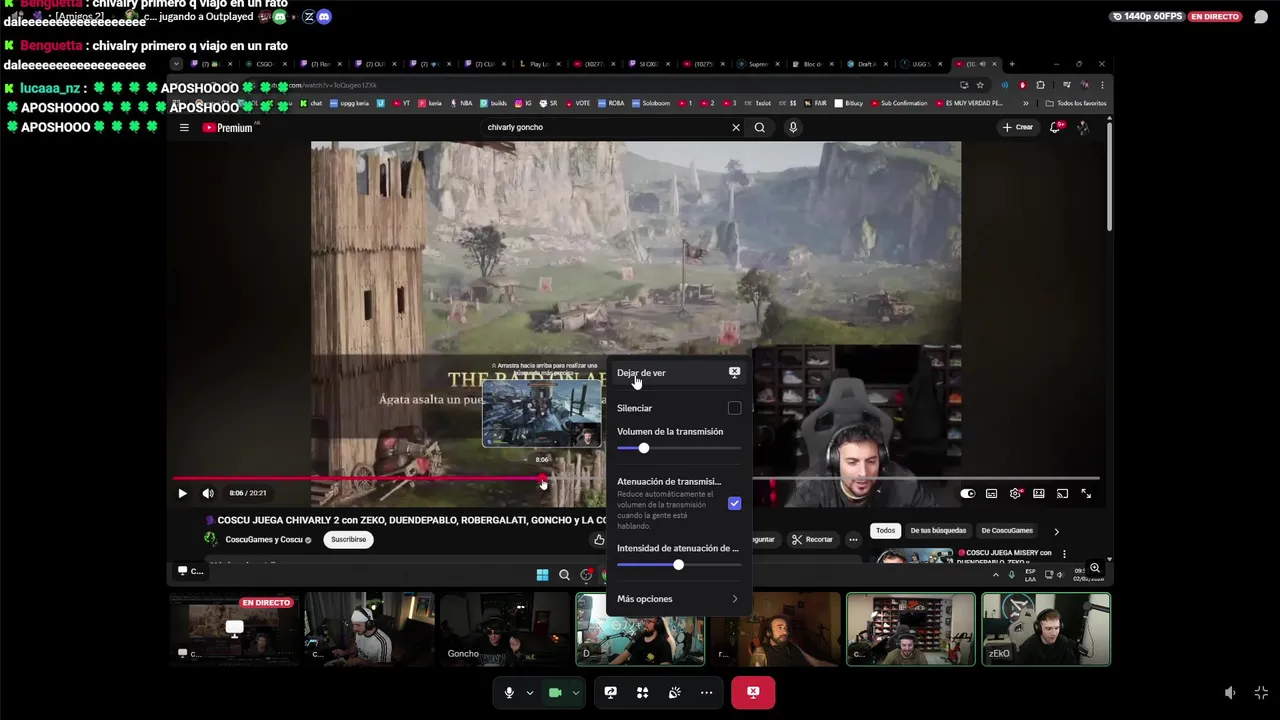Viewport: 1280px width, 720px height.
Task: Disconnect from the Discord call
Action: click(753, 692)
